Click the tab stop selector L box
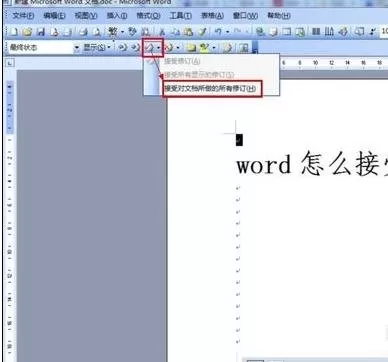The height and width of the screenshot is (362, 388). pos(10,62)
